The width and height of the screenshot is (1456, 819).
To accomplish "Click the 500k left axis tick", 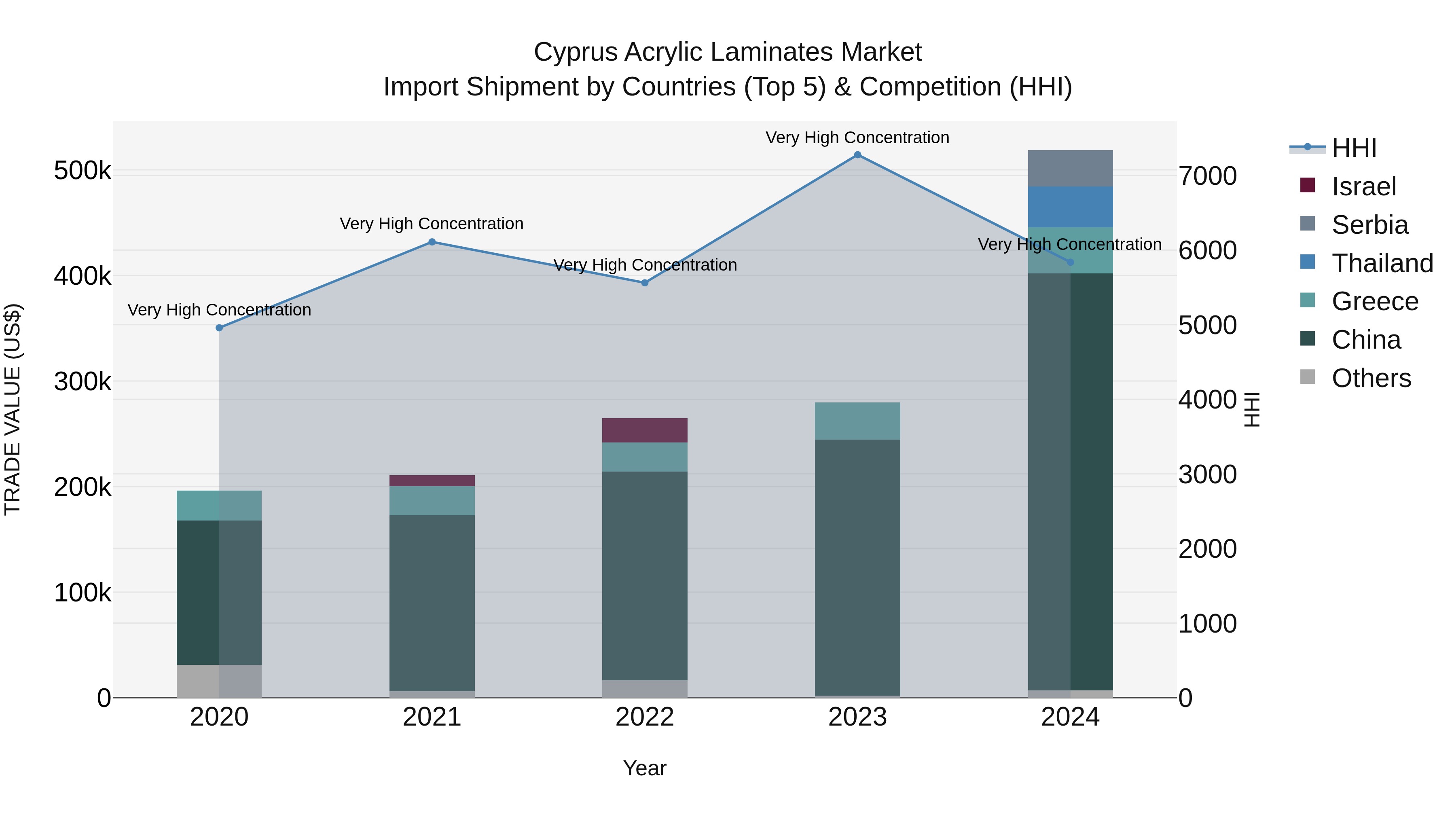I will tap(83, 170).
